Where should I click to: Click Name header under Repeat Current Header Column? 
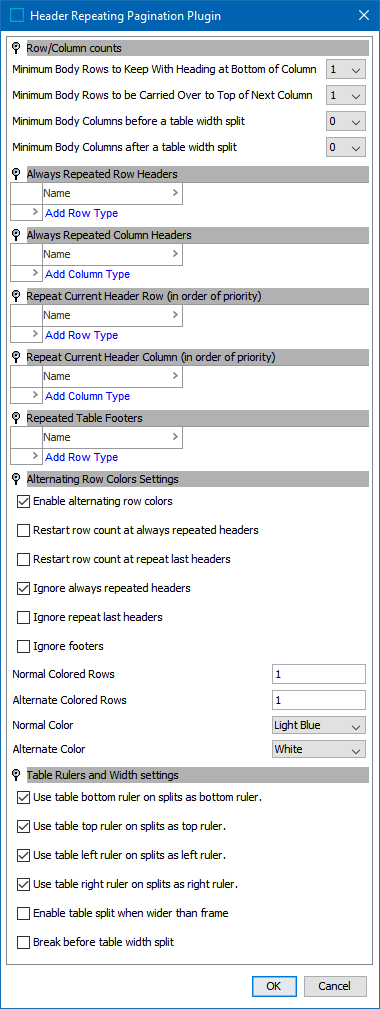tap(112, 376)
